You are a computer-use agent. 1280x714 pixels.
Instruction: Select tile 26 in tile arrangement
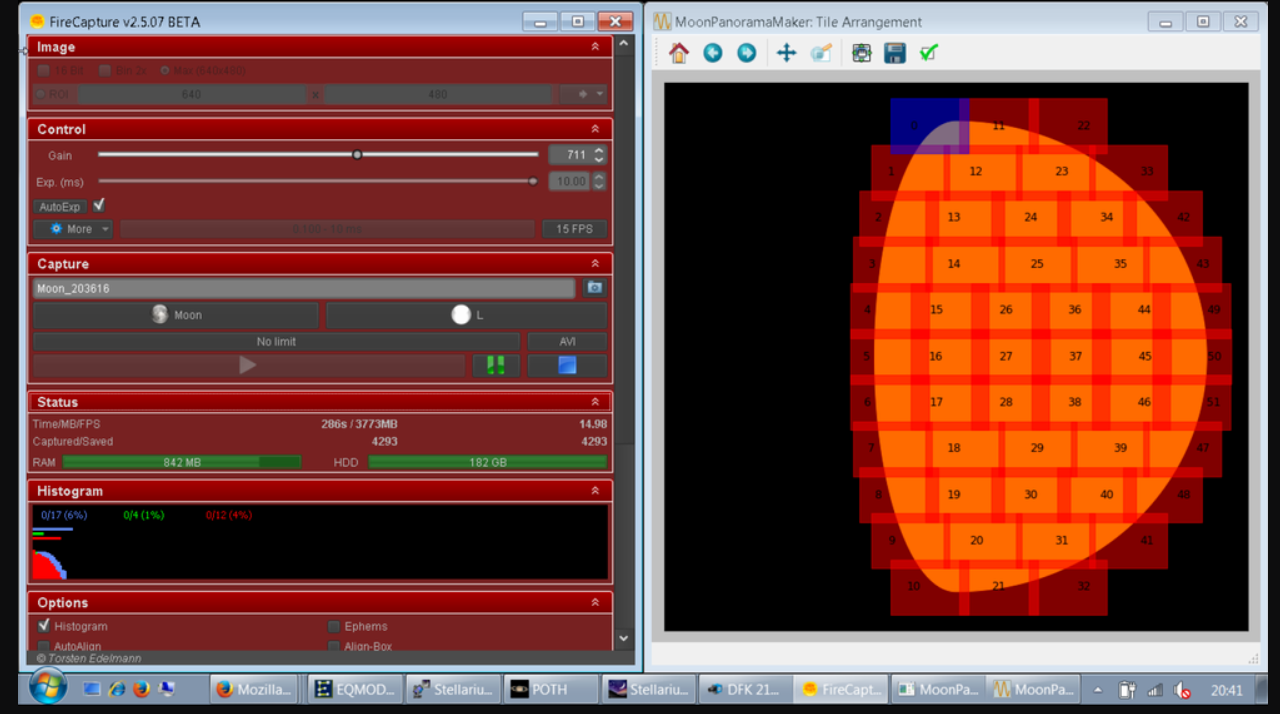1006,310
